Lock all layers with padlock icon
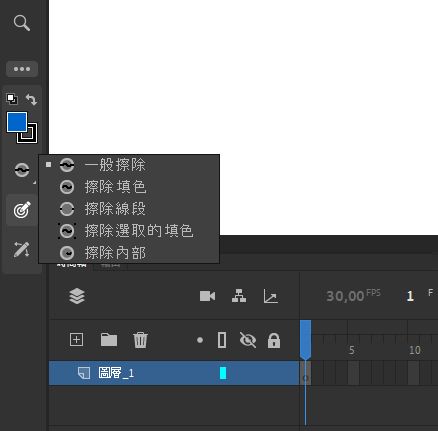Screen dimensions: 438x431 [274, 340]
